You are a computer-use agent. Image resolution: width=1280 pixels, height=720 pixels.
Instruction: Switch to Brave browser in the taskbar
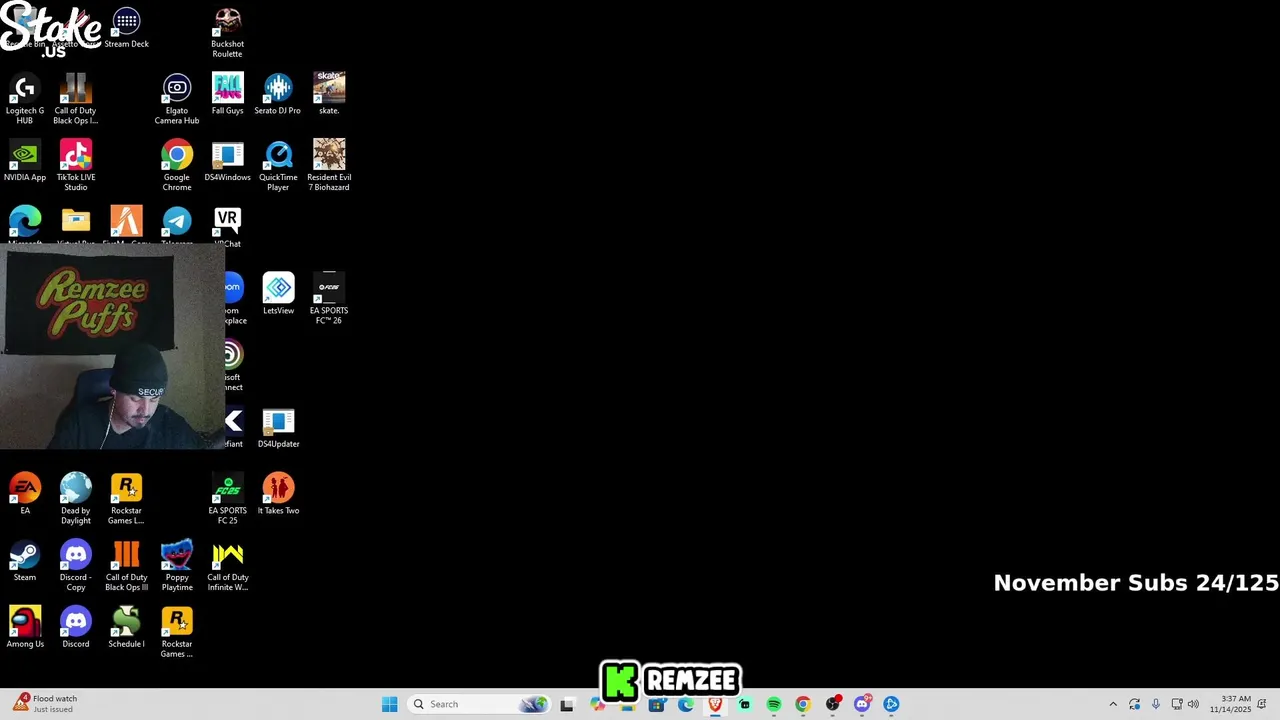point(715,704)
